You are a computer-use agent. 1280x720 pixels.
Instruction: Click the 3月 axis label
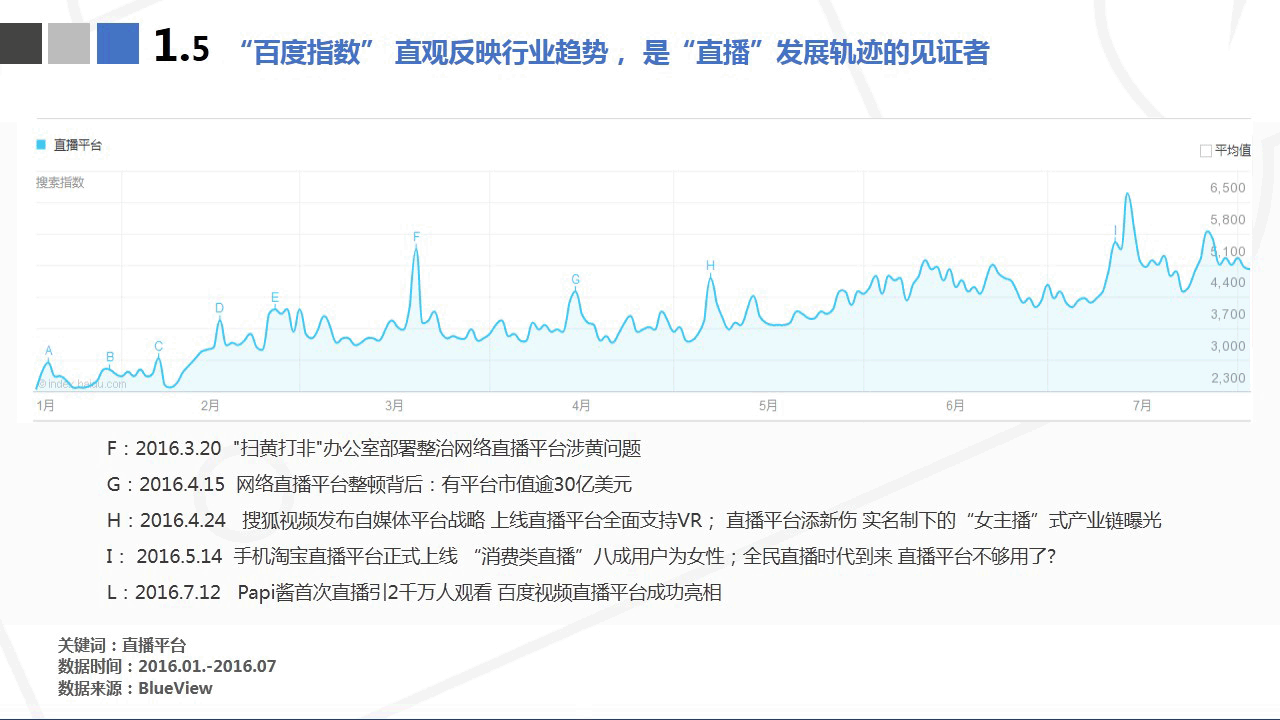point(395,406)
